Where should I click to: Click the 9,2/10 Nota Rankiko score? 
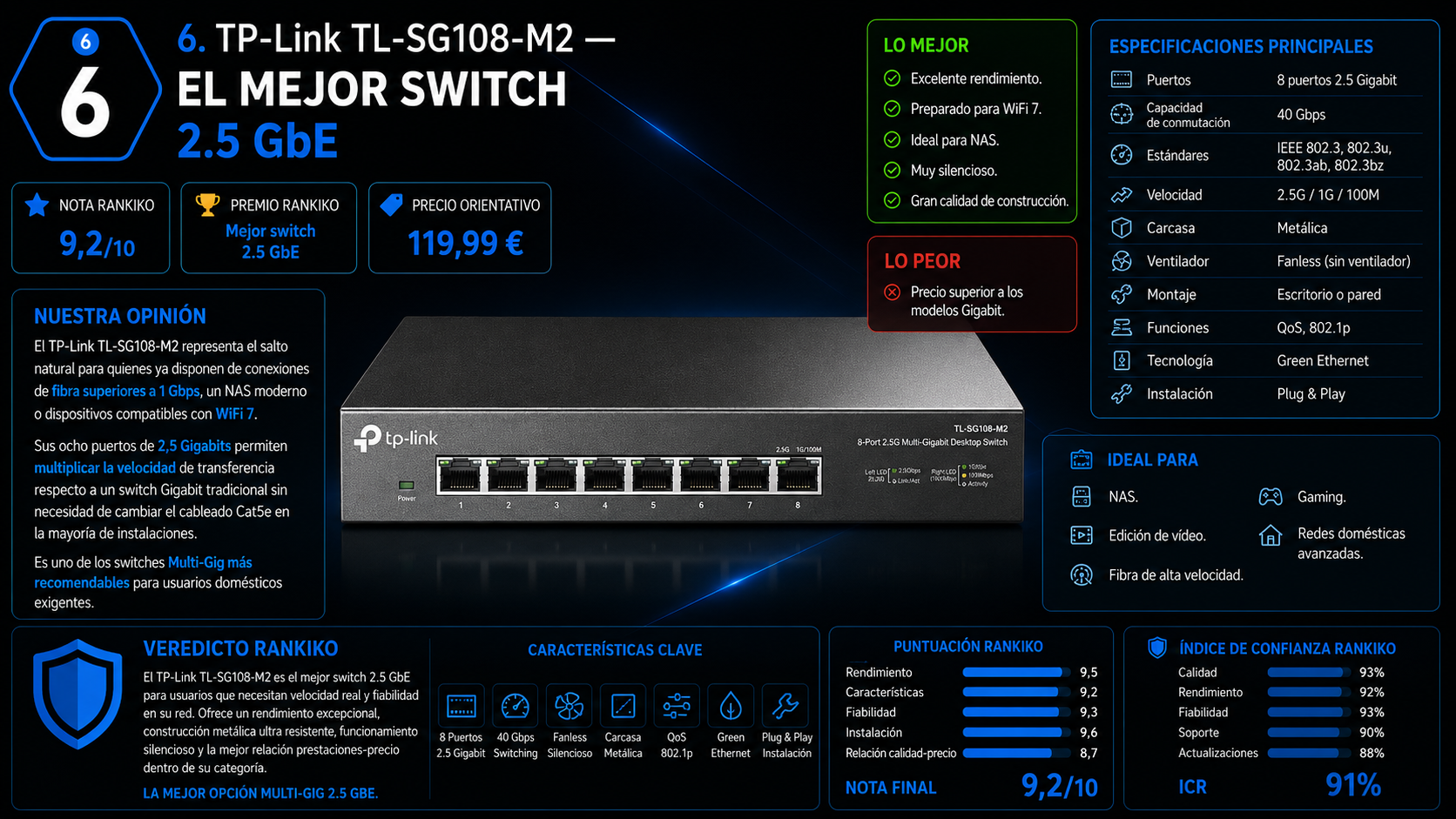[97, 245]
